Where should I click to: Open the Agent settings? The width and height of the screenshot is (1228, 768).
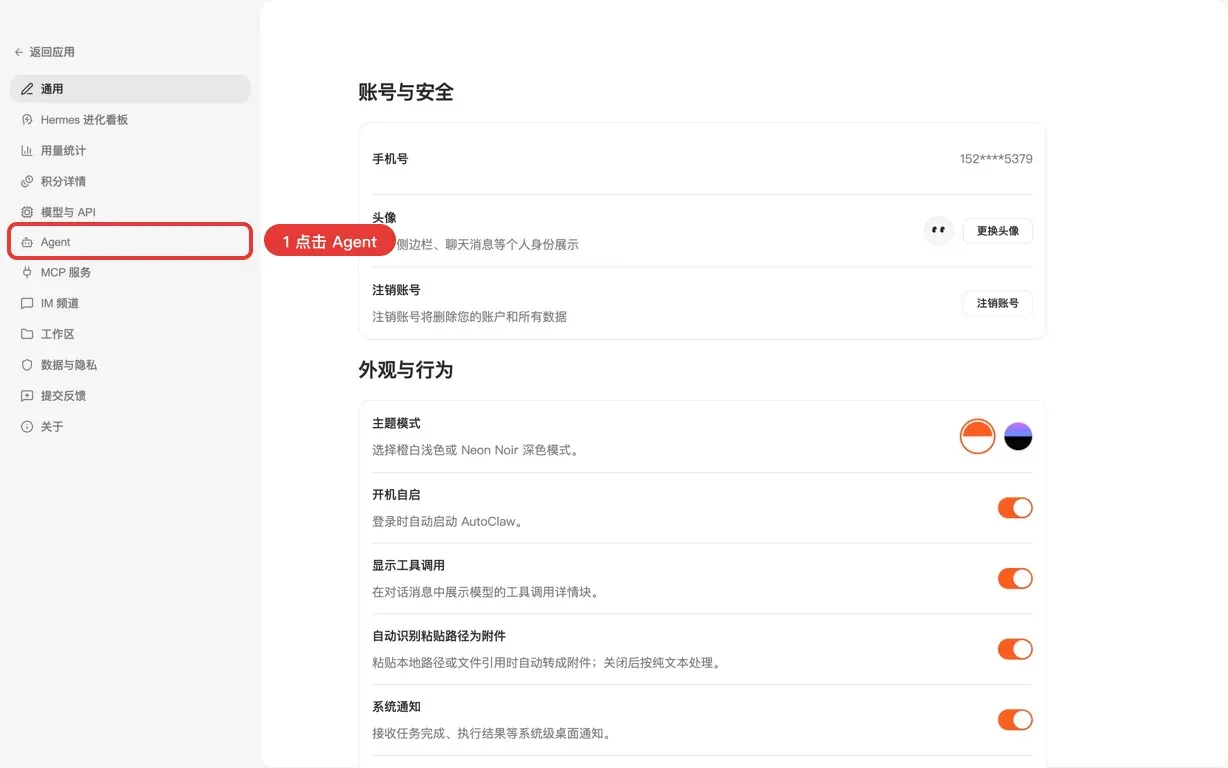point(130,242)
